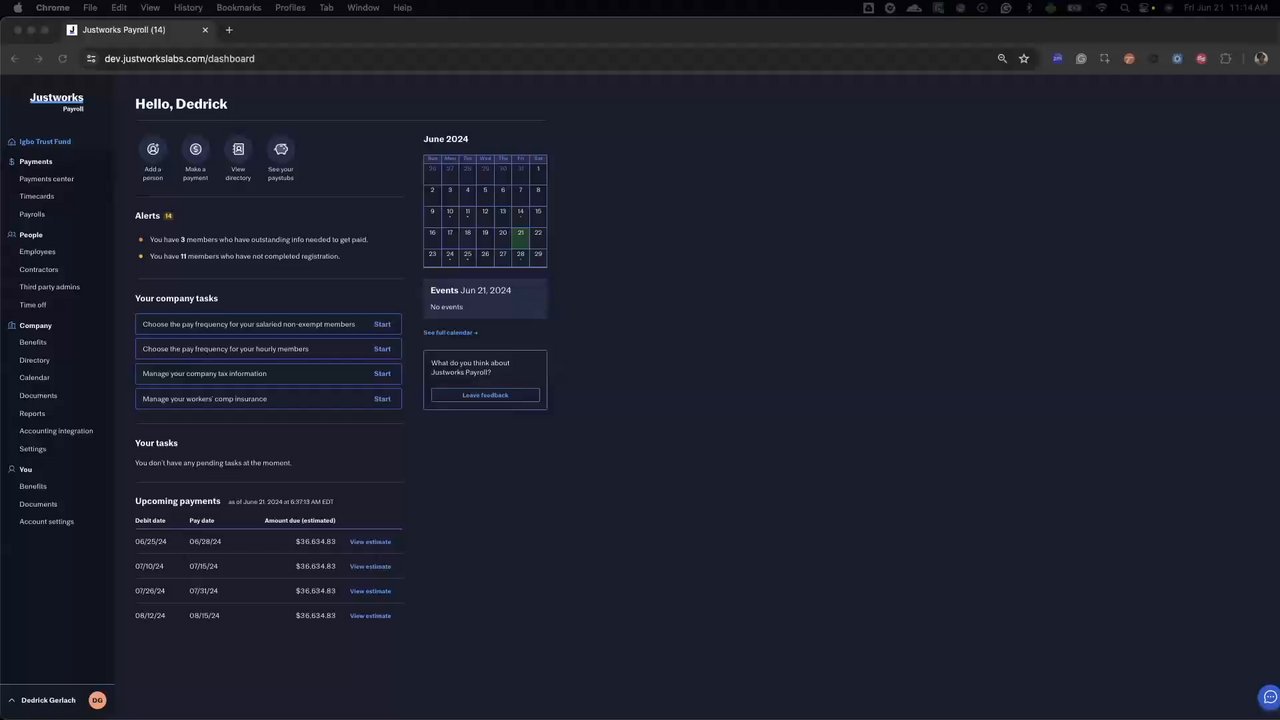The image size is (1280, 720).
Task: Open alert about 11 members not registered
Action: (245, 256)
